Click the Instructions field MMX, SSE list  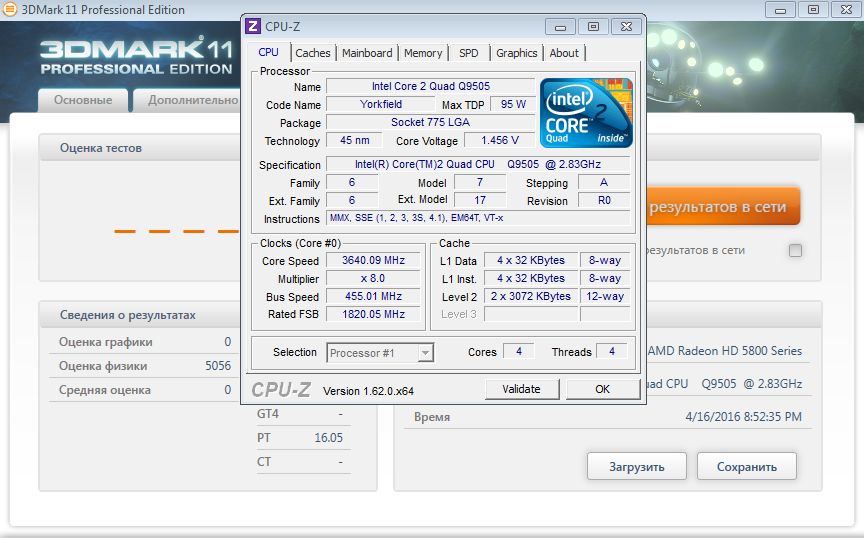[478, 218]
